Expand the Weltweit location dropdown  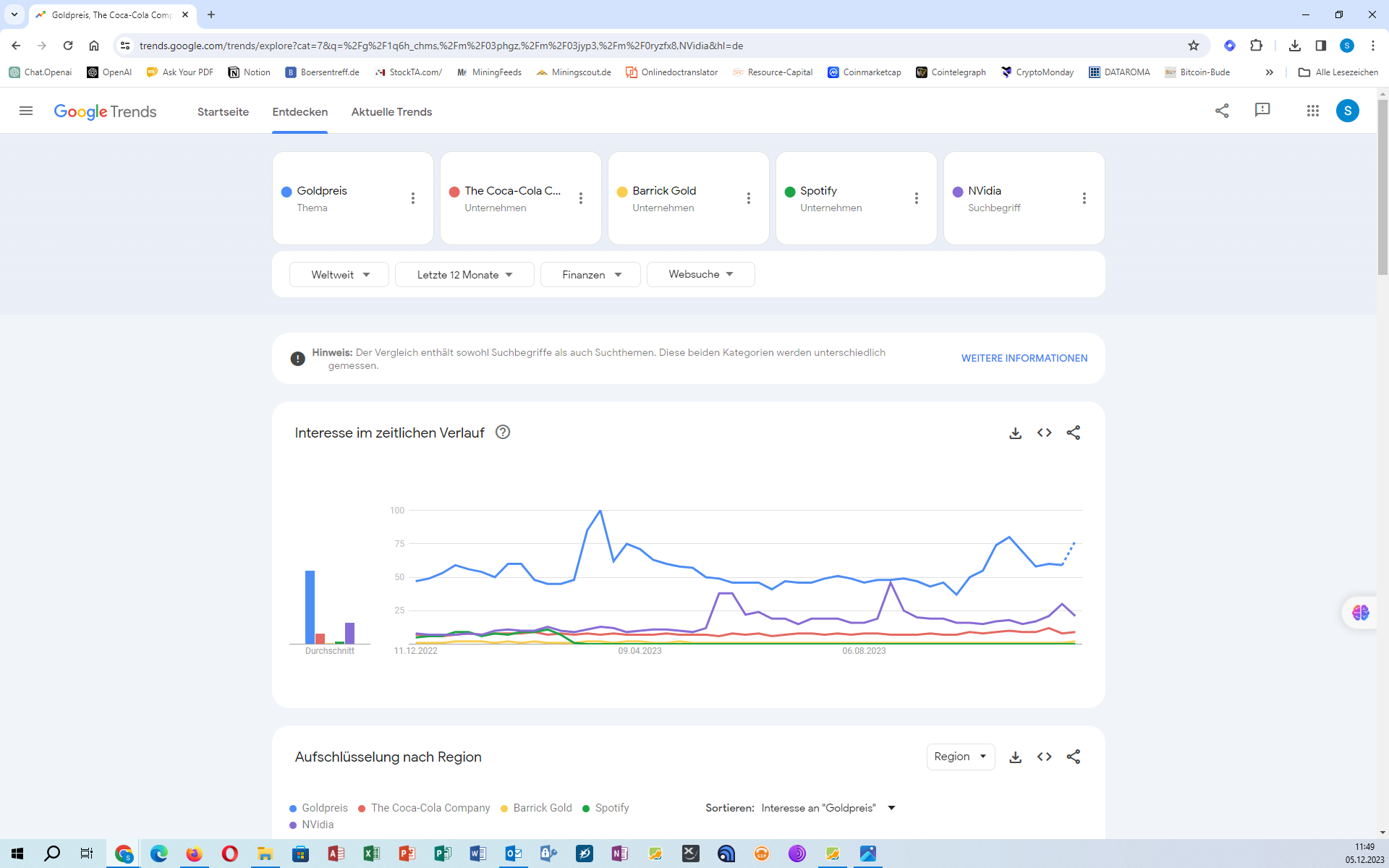(339, 275)
